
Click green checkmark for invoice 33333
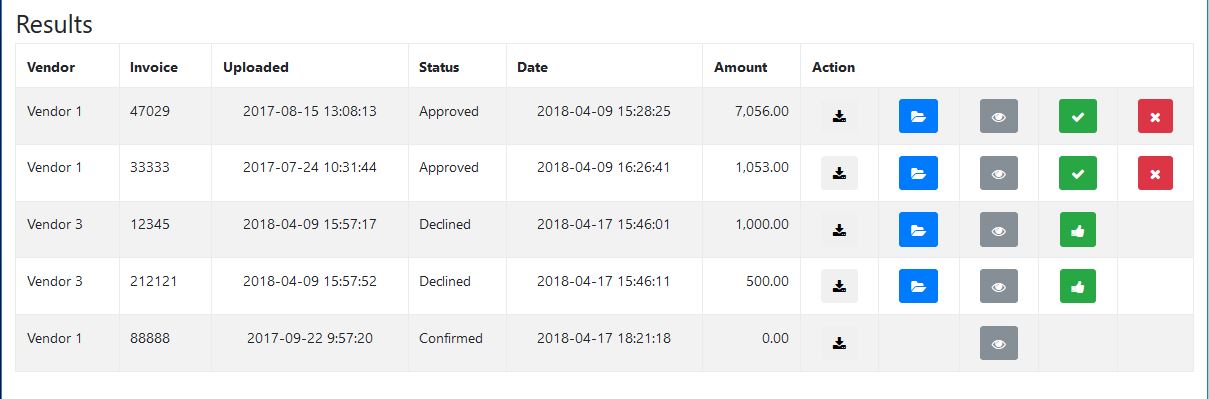(x=1078, y=173)
